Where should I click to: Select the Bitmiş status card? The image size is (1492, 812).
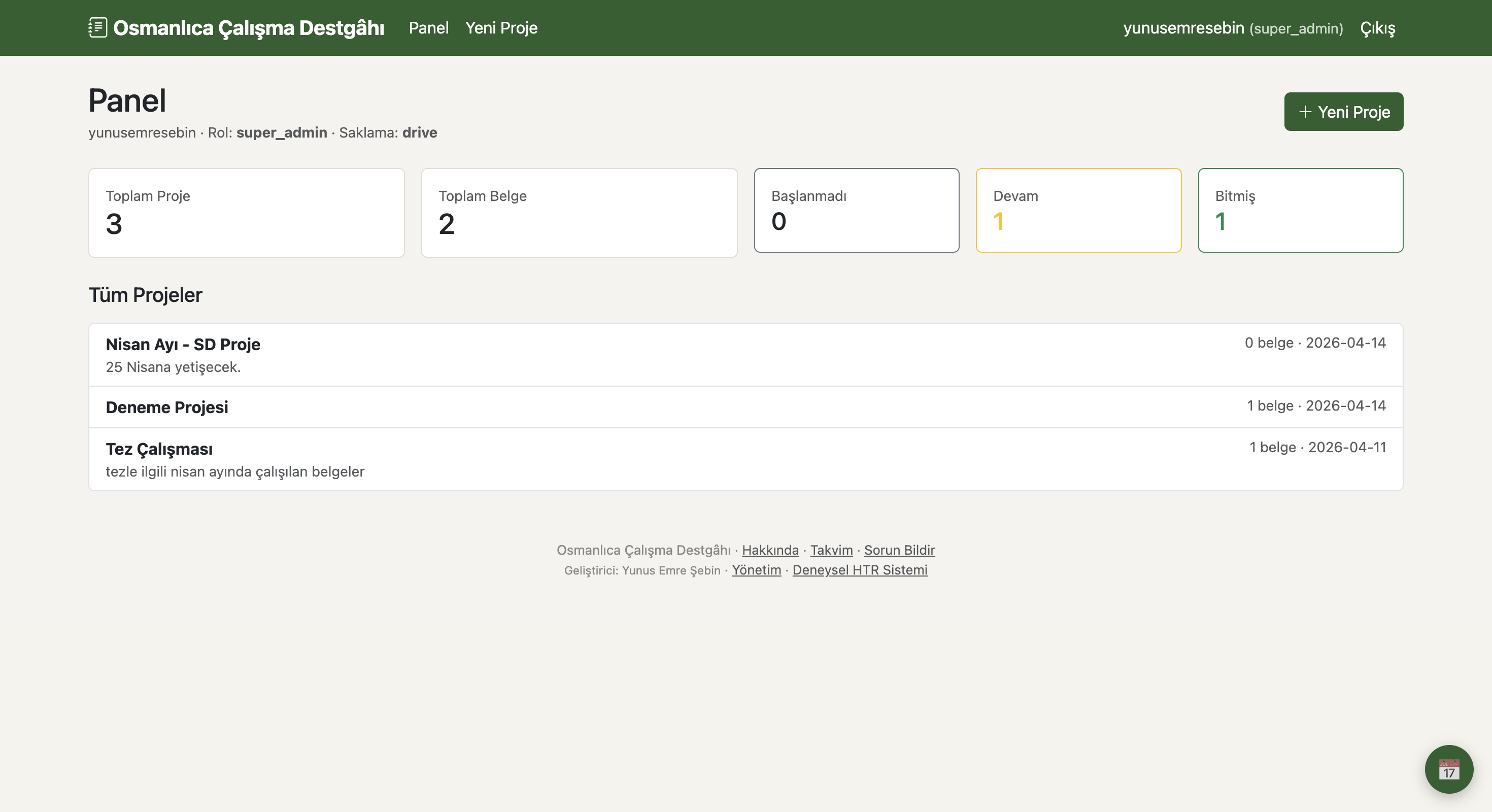(1300, 210)
